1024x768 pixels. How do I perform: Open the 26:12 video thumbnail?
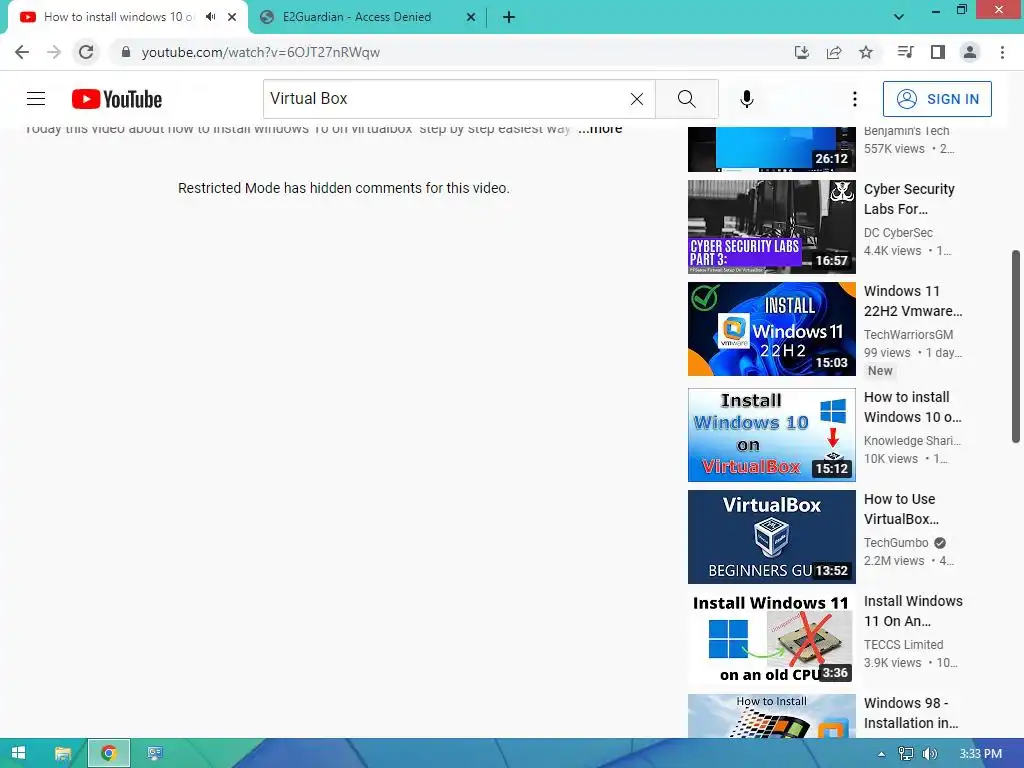point(771,149)
